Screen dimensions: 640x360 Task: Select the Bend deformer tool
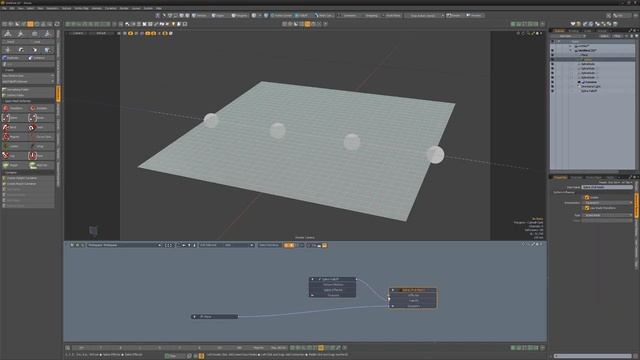point(15,127)
